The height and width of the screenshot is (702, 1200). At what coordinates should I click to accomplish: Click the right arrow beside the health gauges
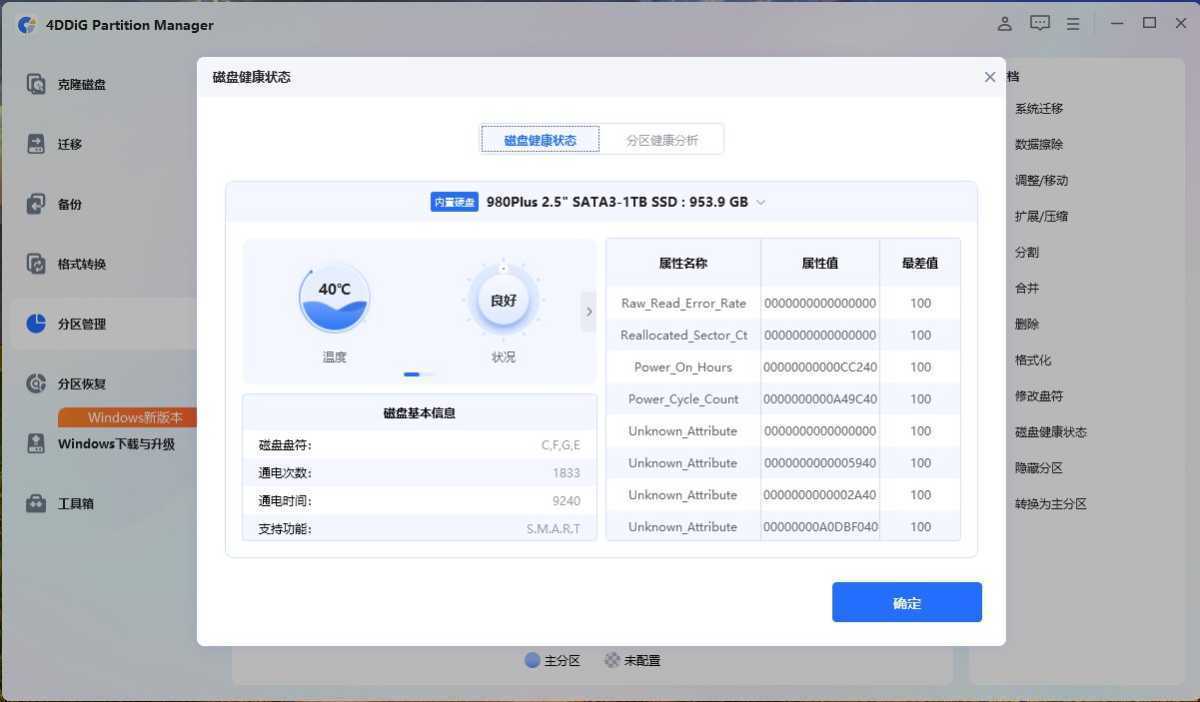click(588, 311)
